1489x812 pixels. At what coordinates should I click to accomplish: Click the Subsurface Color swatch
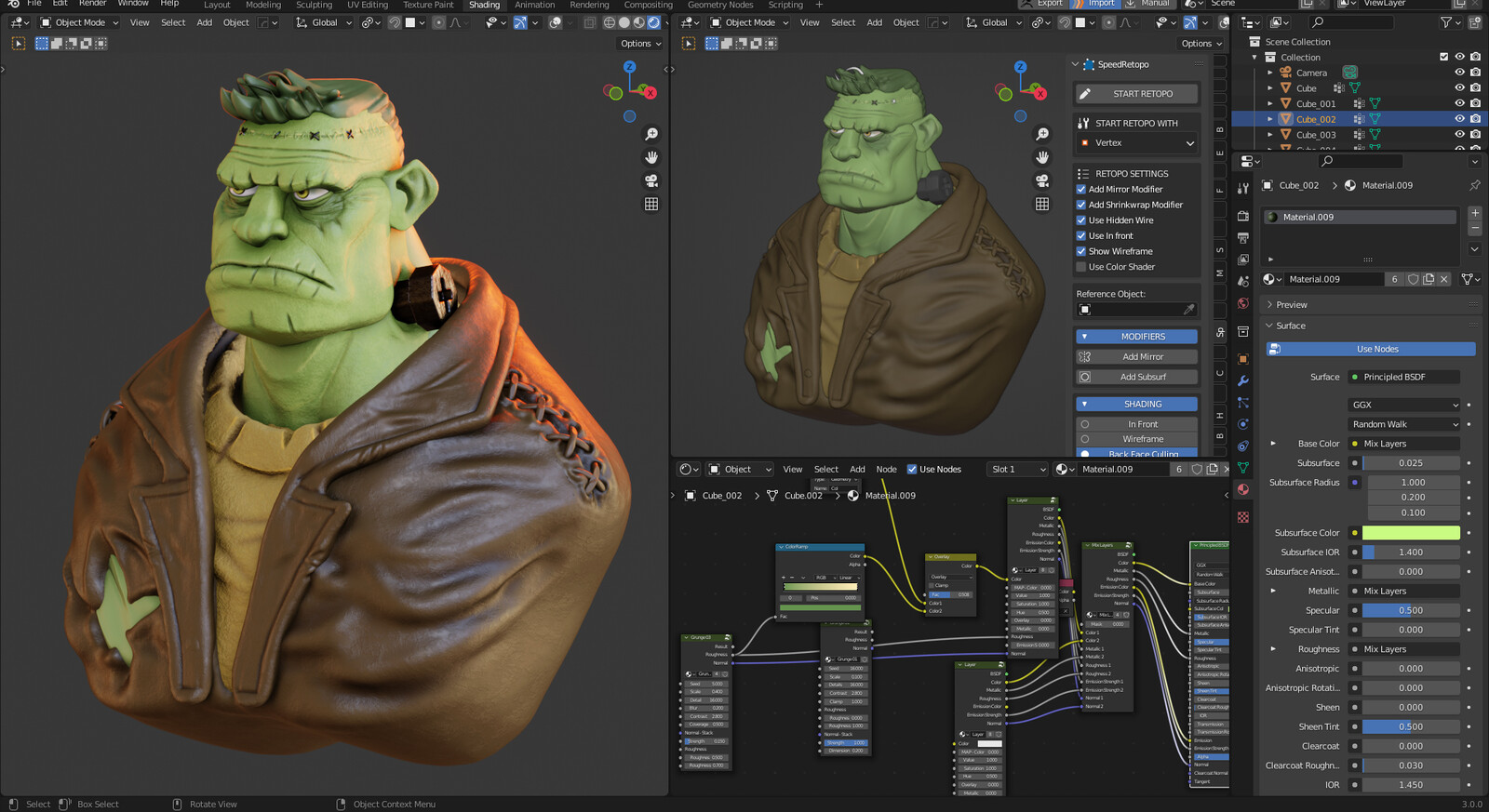point(1411,533)
